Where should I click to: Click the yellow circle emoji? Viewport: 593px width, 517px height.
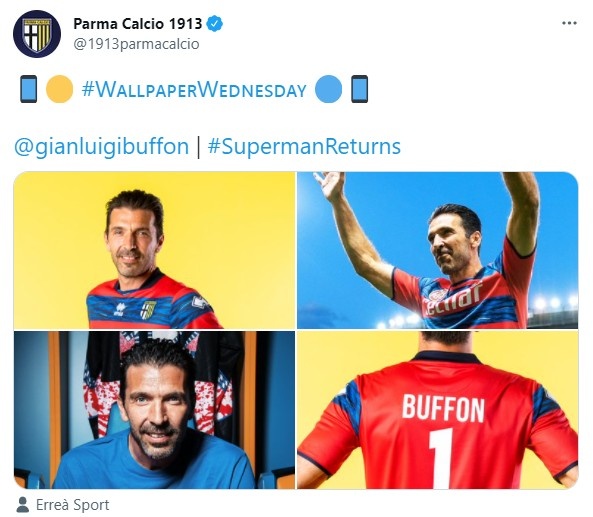[59, 89]
